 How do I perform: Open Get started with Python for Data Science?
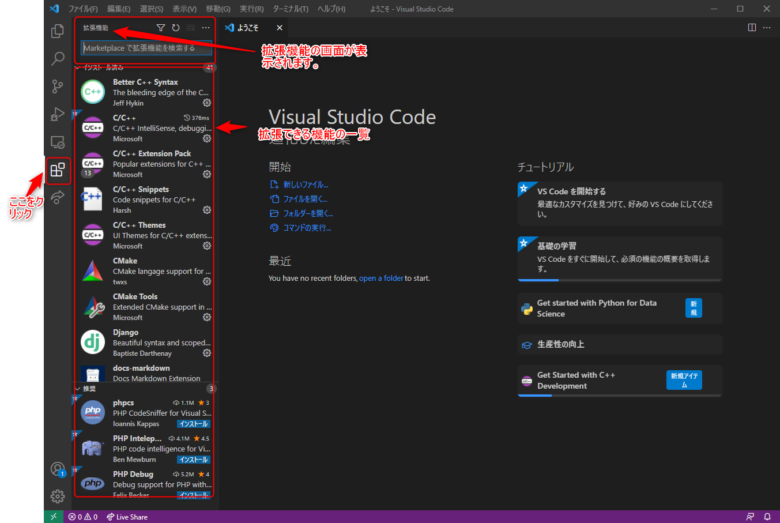tap(619, 309)
